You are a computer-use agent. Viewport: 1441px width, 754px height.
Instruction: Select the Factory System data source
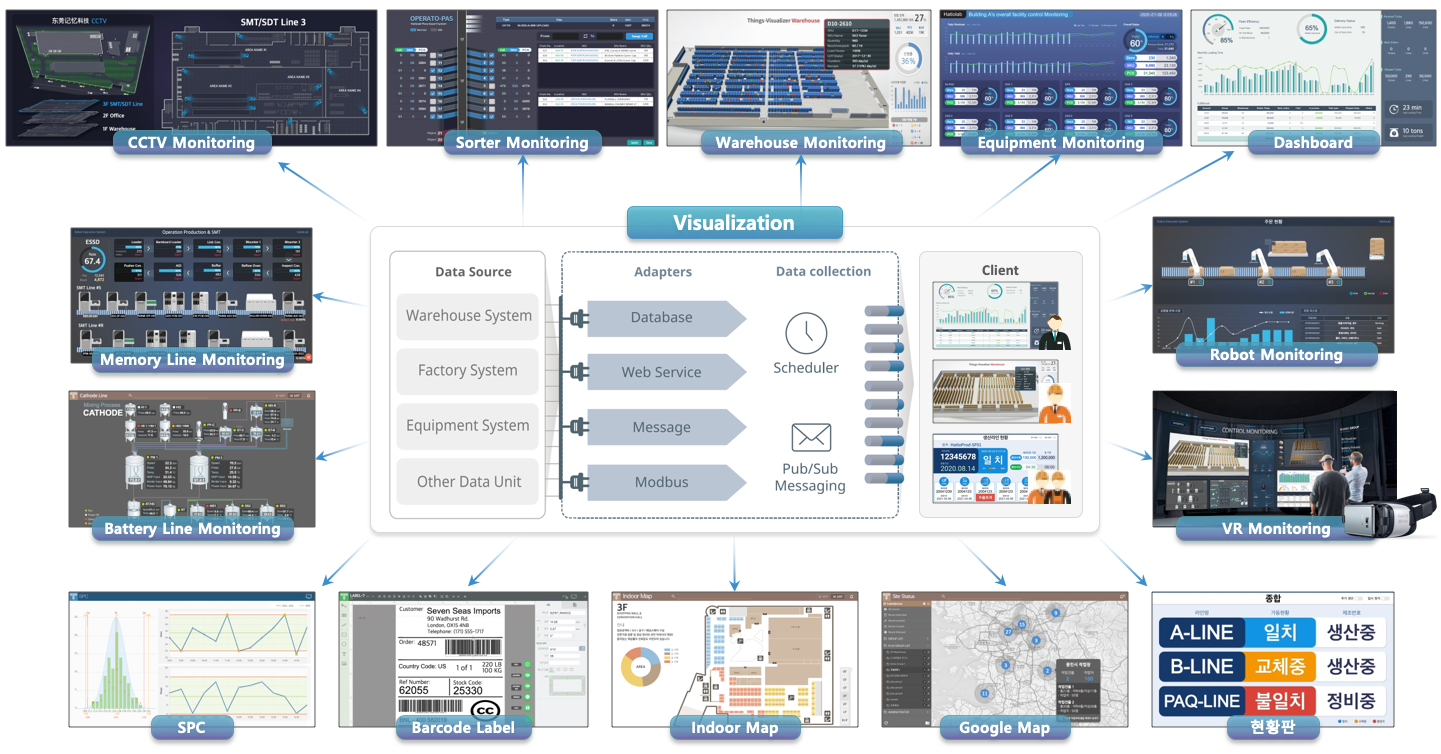pos(468,371)
